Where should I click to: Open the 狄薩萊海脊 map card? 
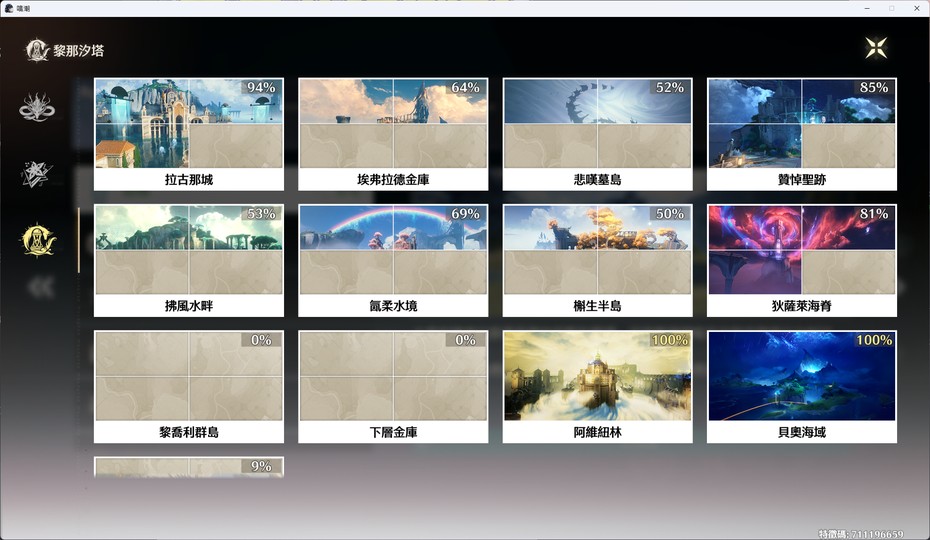802,261
